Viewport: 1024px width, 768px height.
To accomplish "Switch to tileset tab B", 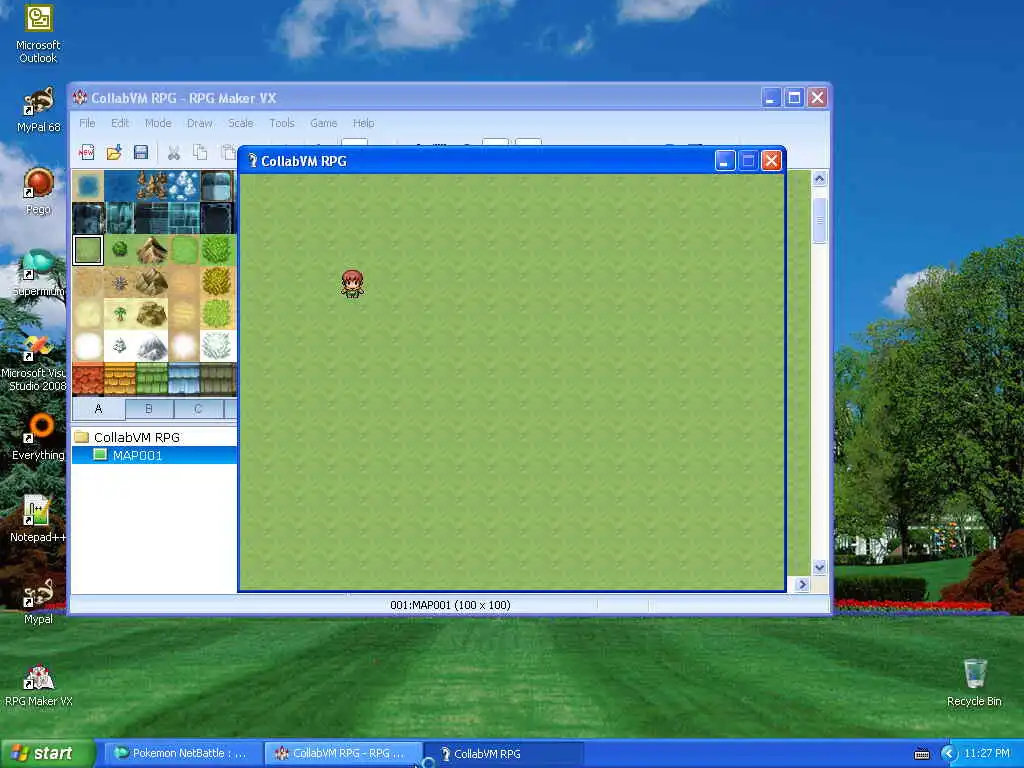I will pos(149,409).
